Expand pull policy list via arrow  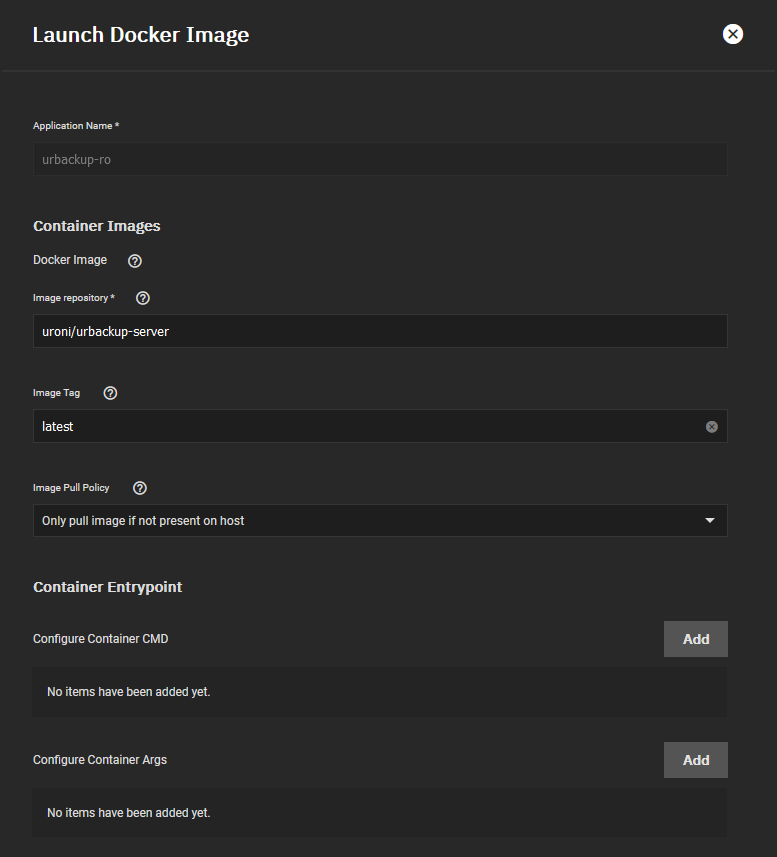tap(710, 520)
